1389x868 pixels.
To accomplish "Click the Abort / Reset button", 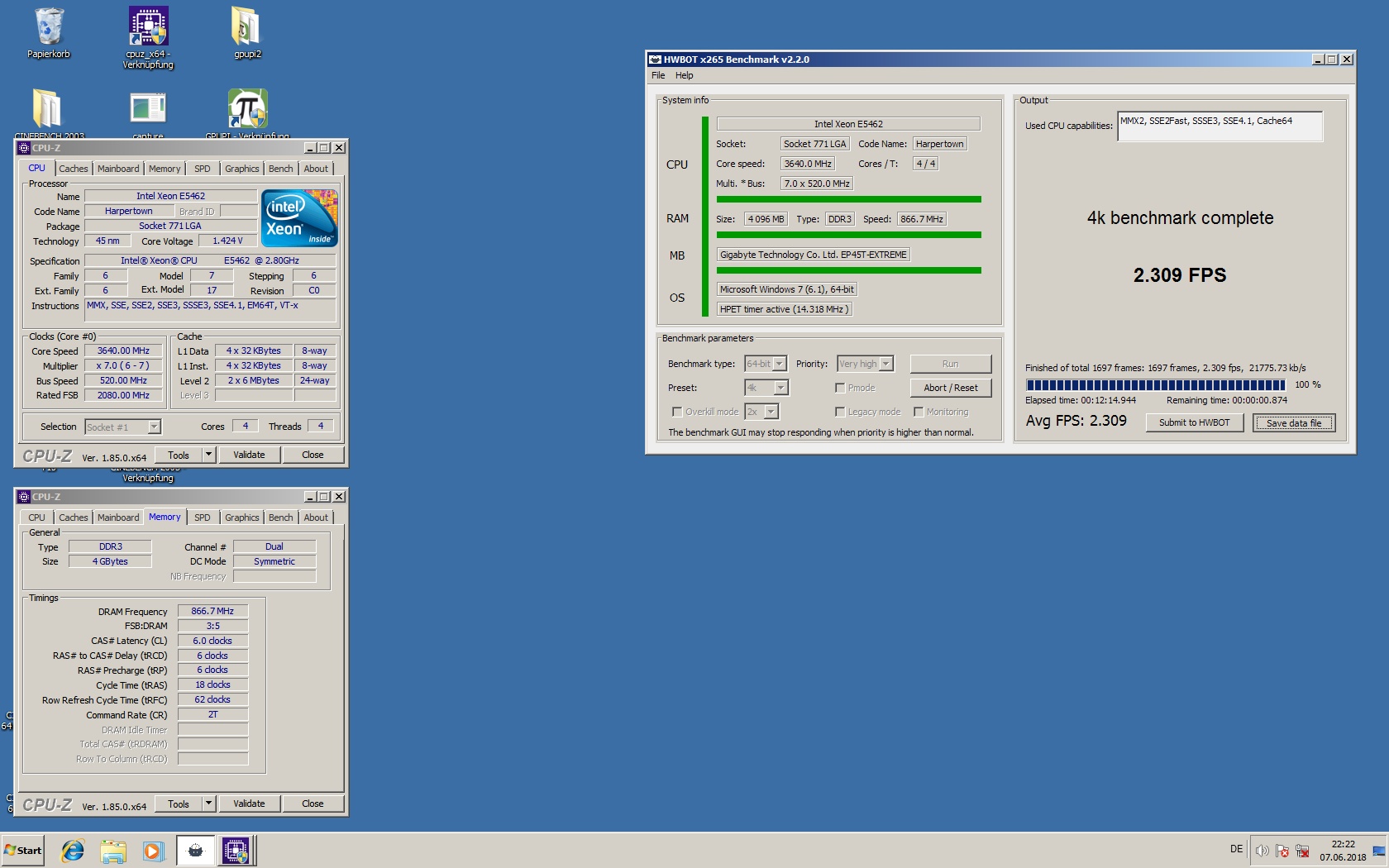I will click(951, 388).
